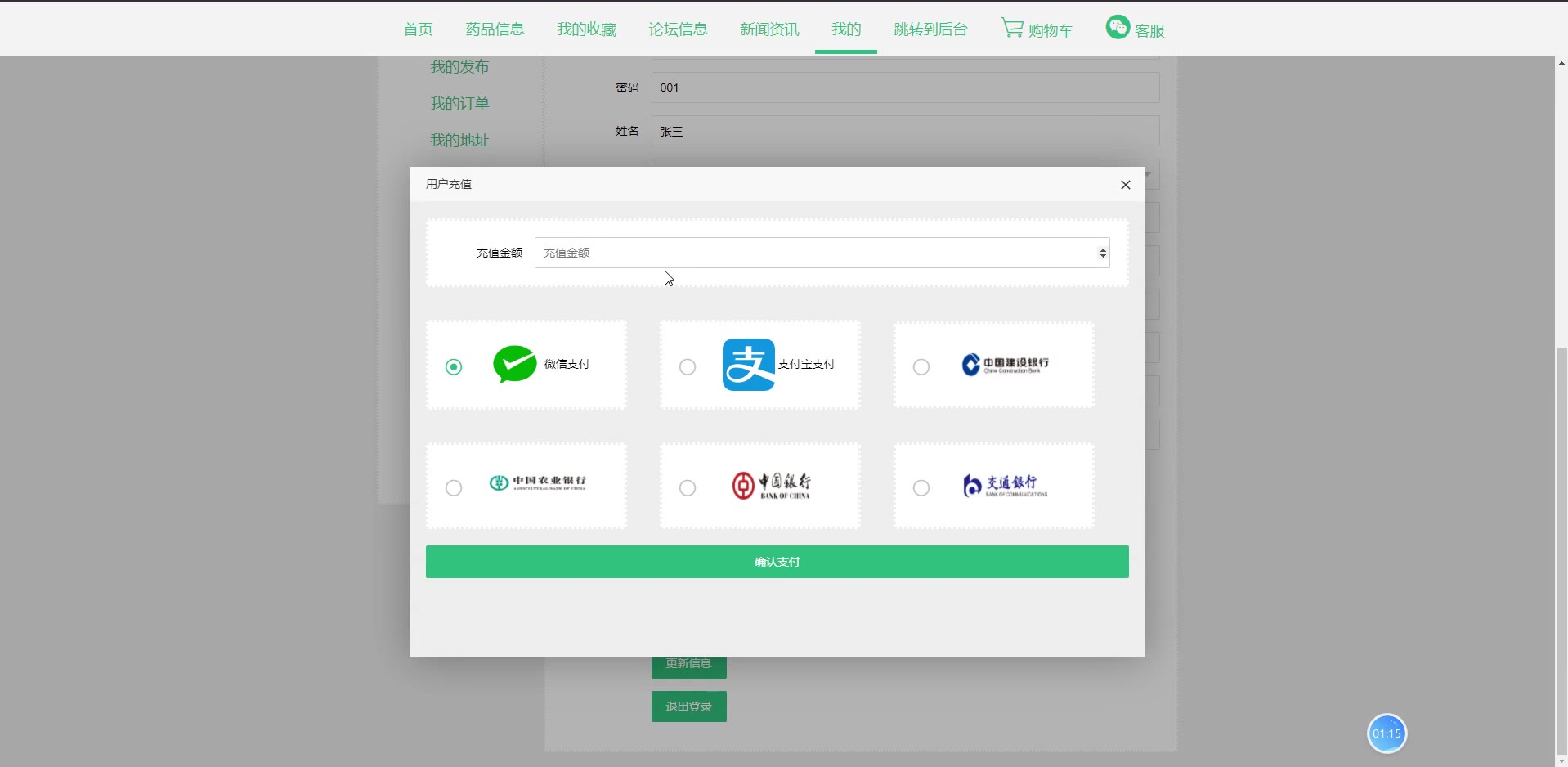Select the 我的 navigation tab
Screen dimensions: 1568x767
[846, 29]
